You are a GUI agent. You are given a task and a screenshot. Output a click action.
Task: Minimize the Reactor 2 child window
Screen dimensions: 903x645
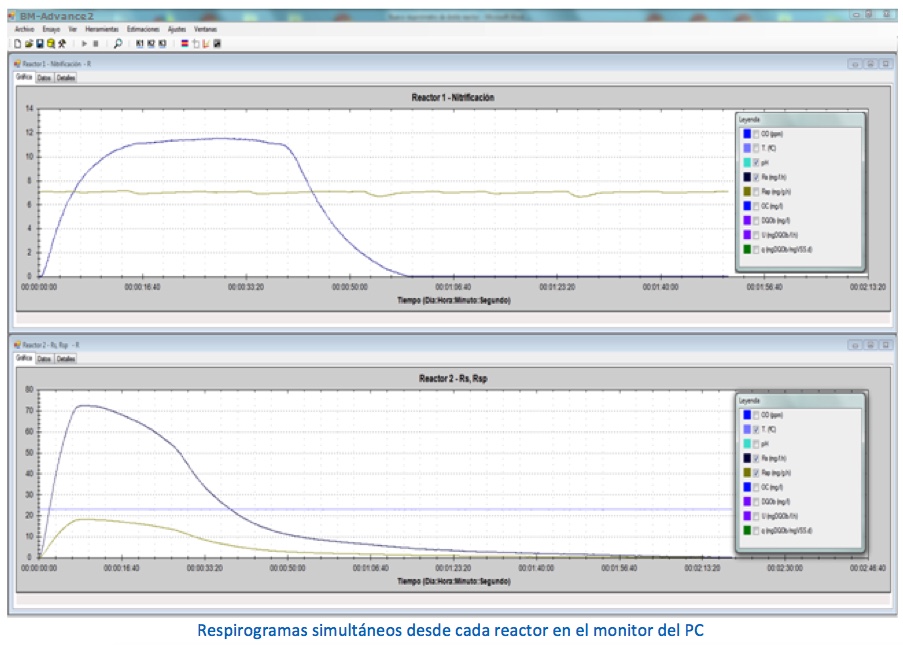(x=855, y=345)
